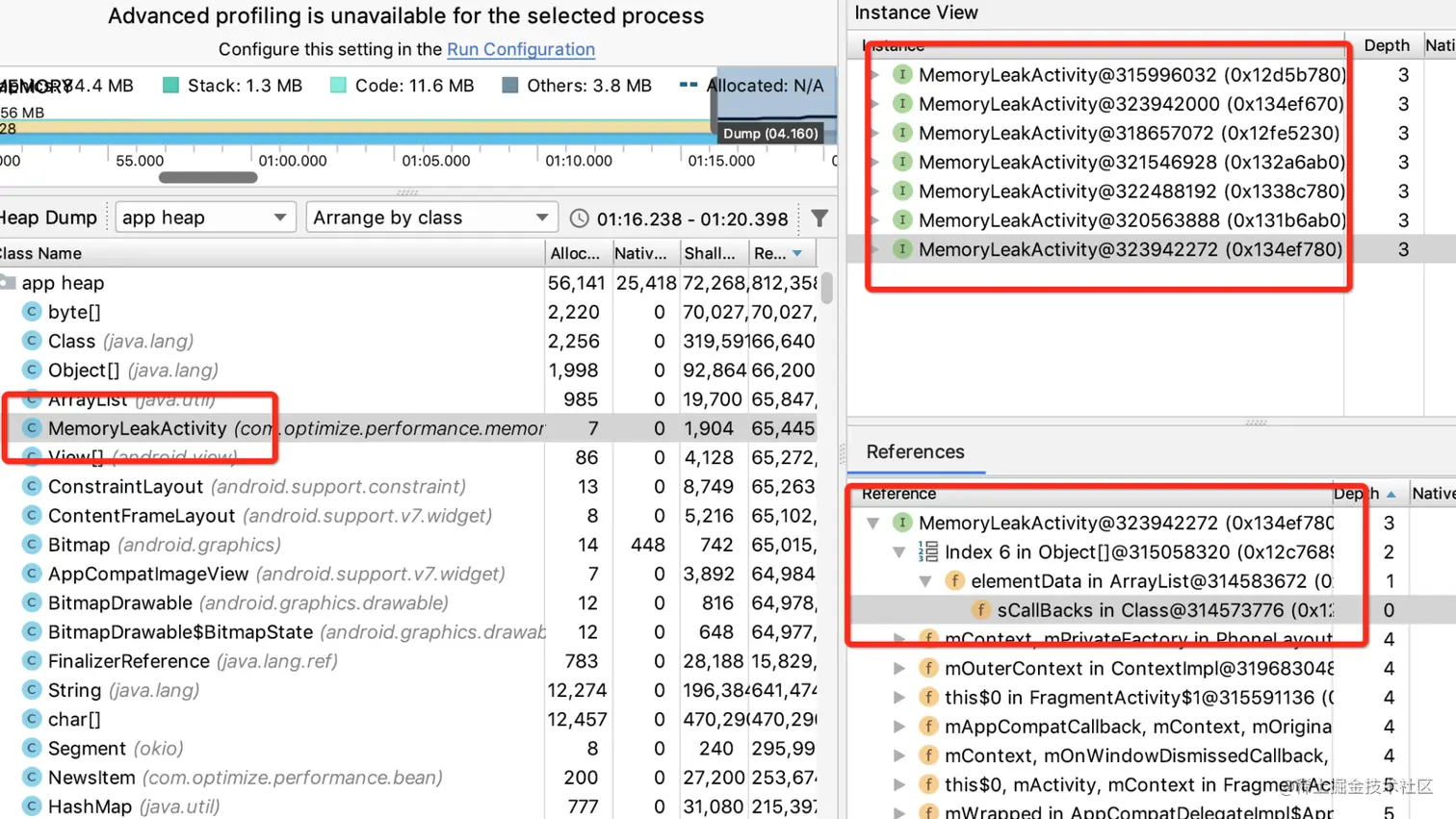
Task: Click the MemoryLeakActivity class icon
Action: (x=32, y=428)
